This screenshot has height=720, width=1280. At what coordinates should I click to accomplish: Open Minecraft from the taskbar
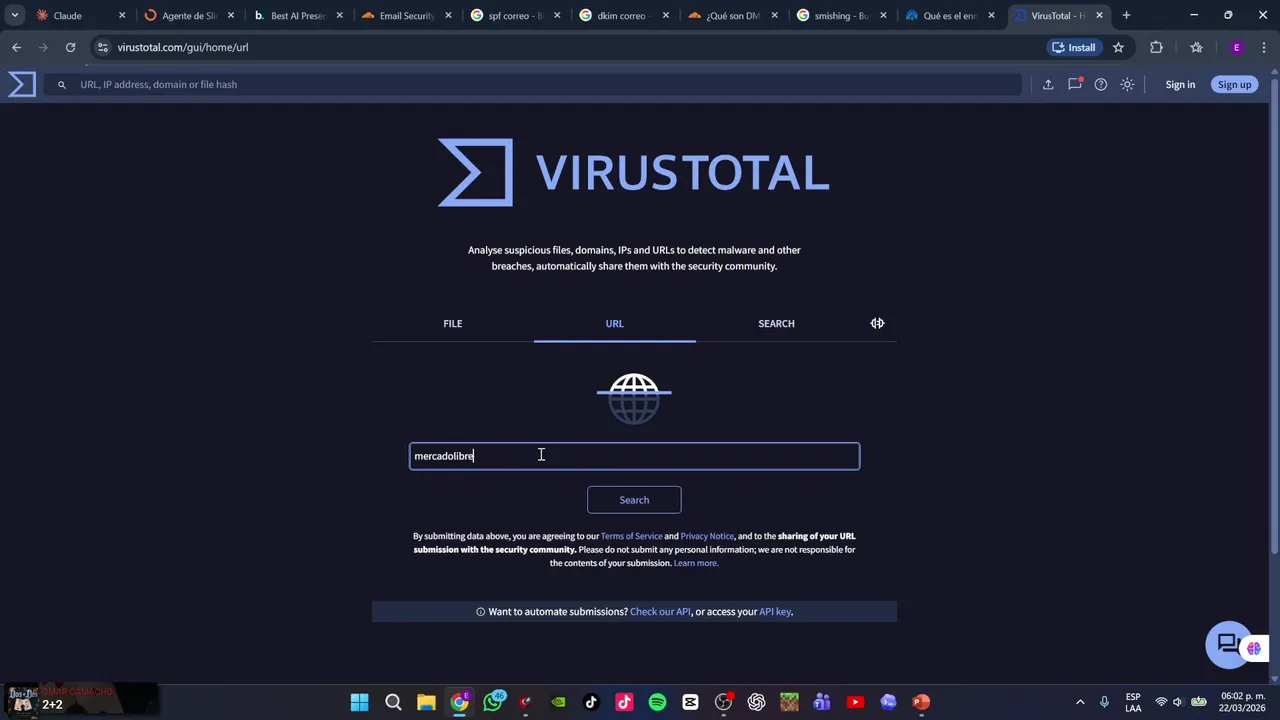(x=789, y=702)
